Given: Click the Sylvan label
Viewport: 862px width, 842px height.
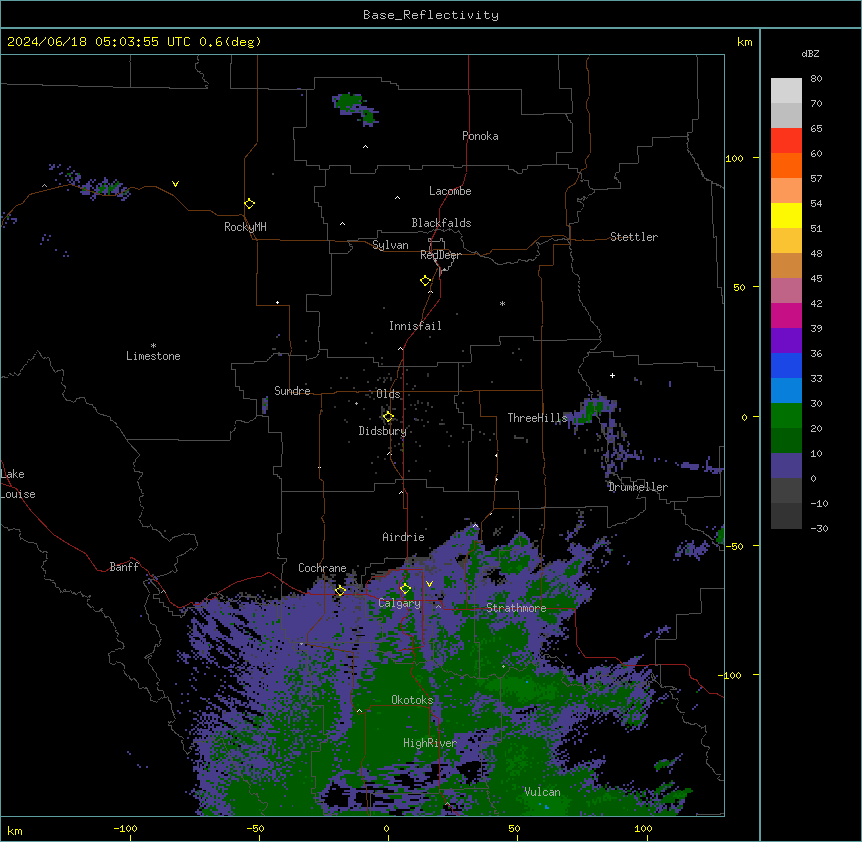Looking at the screenshot, I should coord(390,245).
